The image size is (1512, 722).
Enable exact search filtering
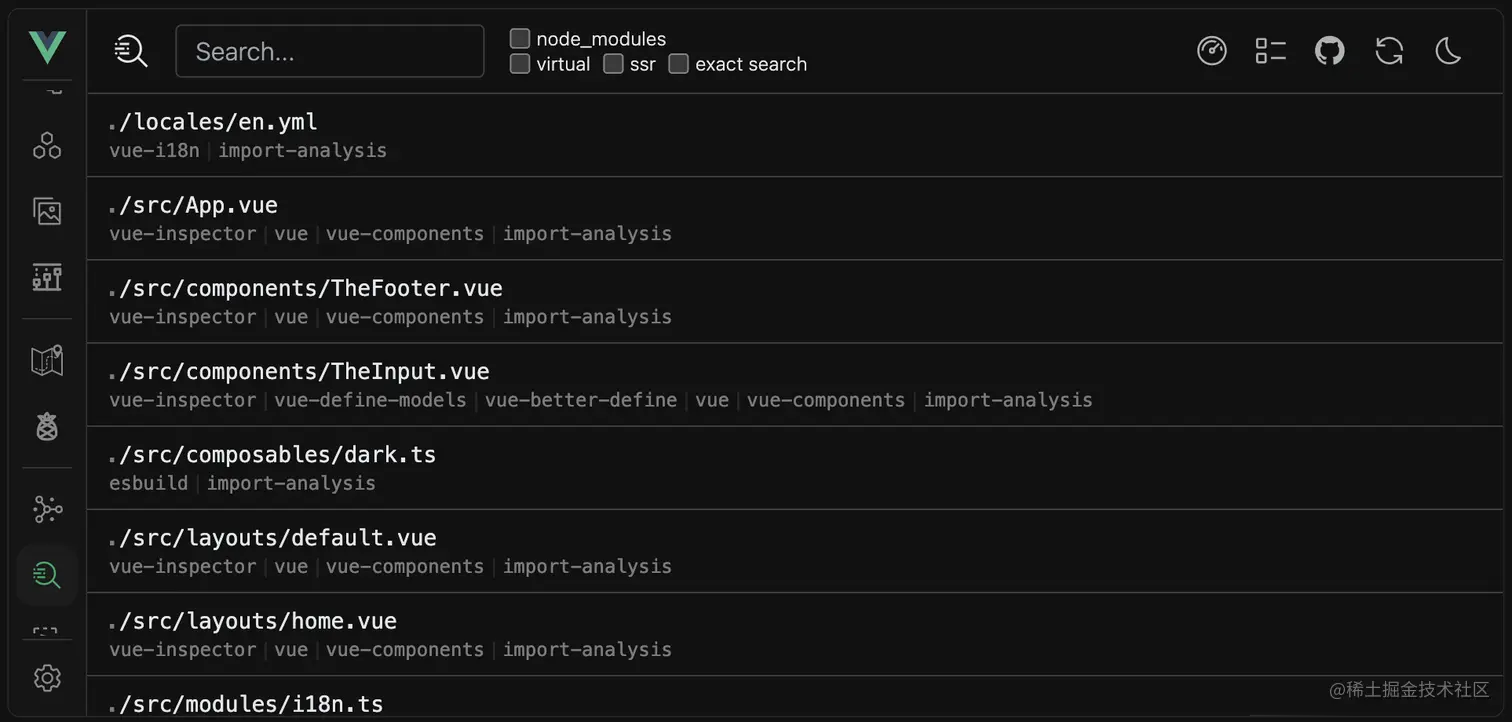coord(678,63)
